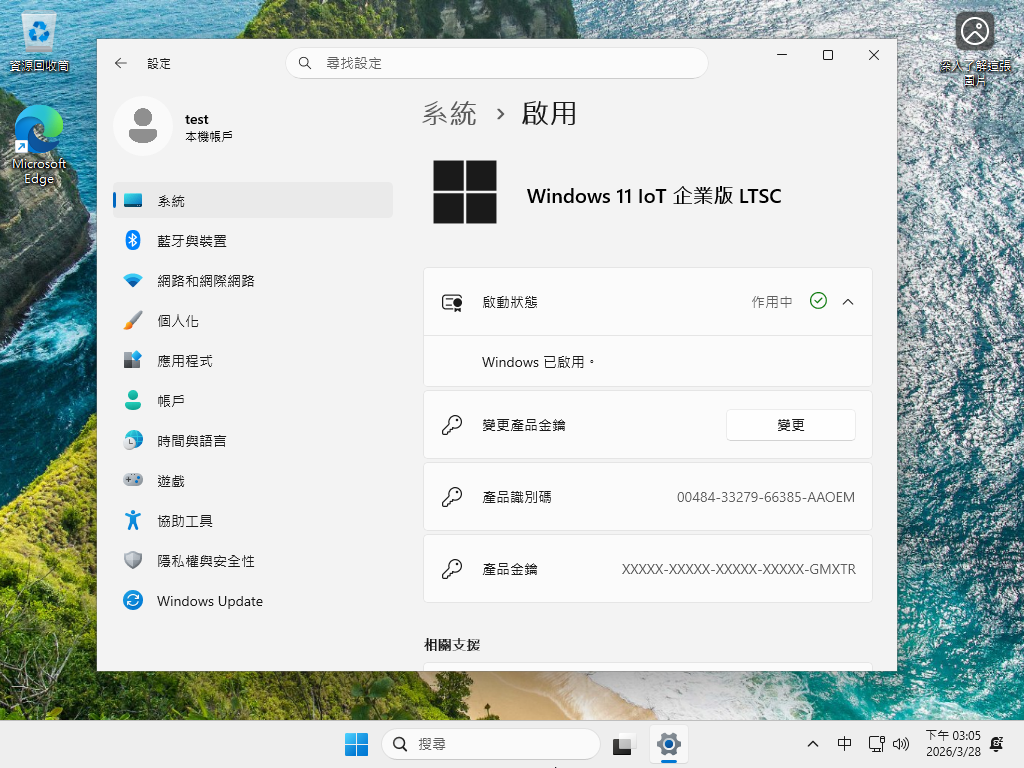
Task: Click the 變更 product key button
Action: click(790, 425)
